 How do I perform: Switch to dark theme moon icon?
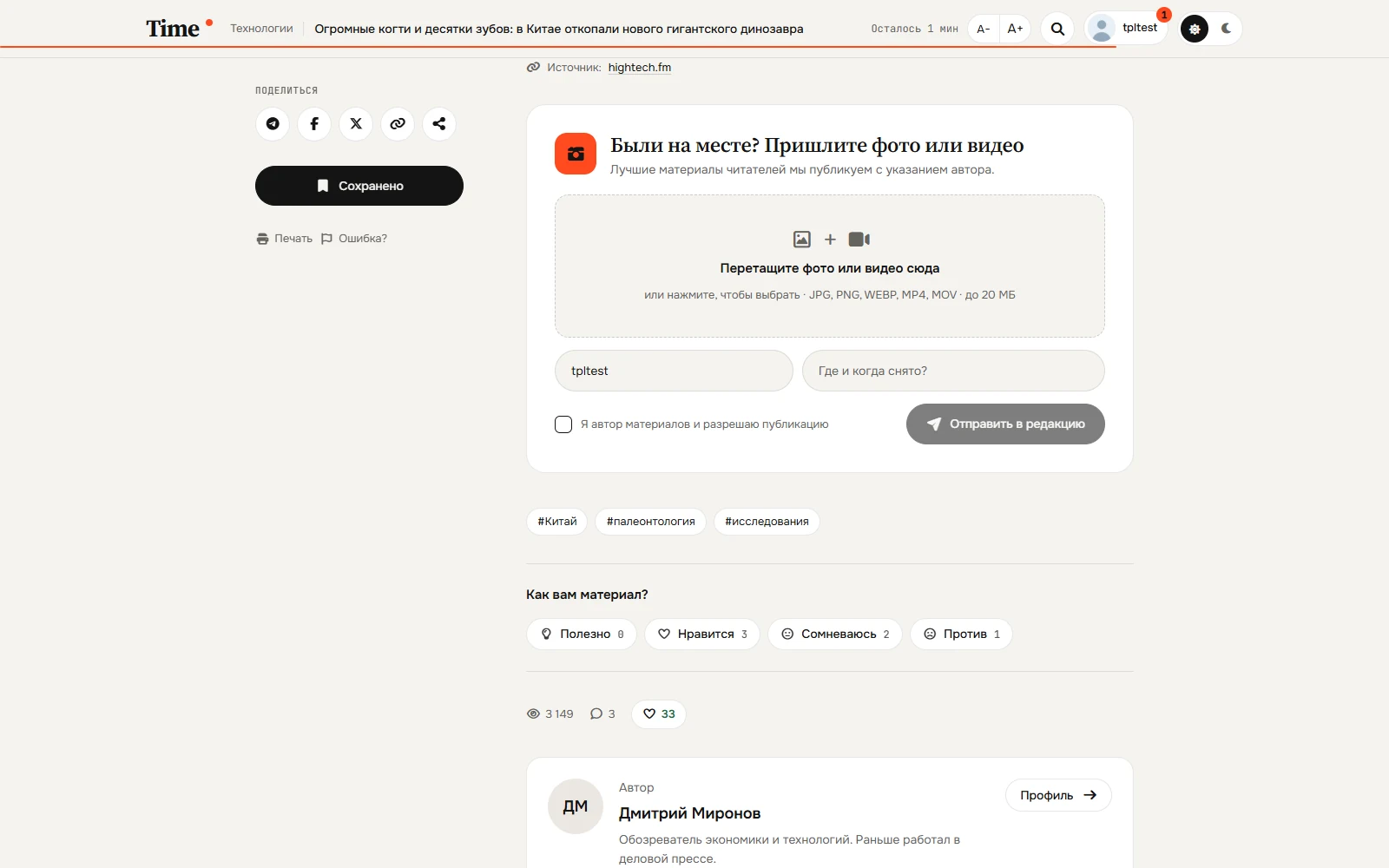[x=1227, y=29]
